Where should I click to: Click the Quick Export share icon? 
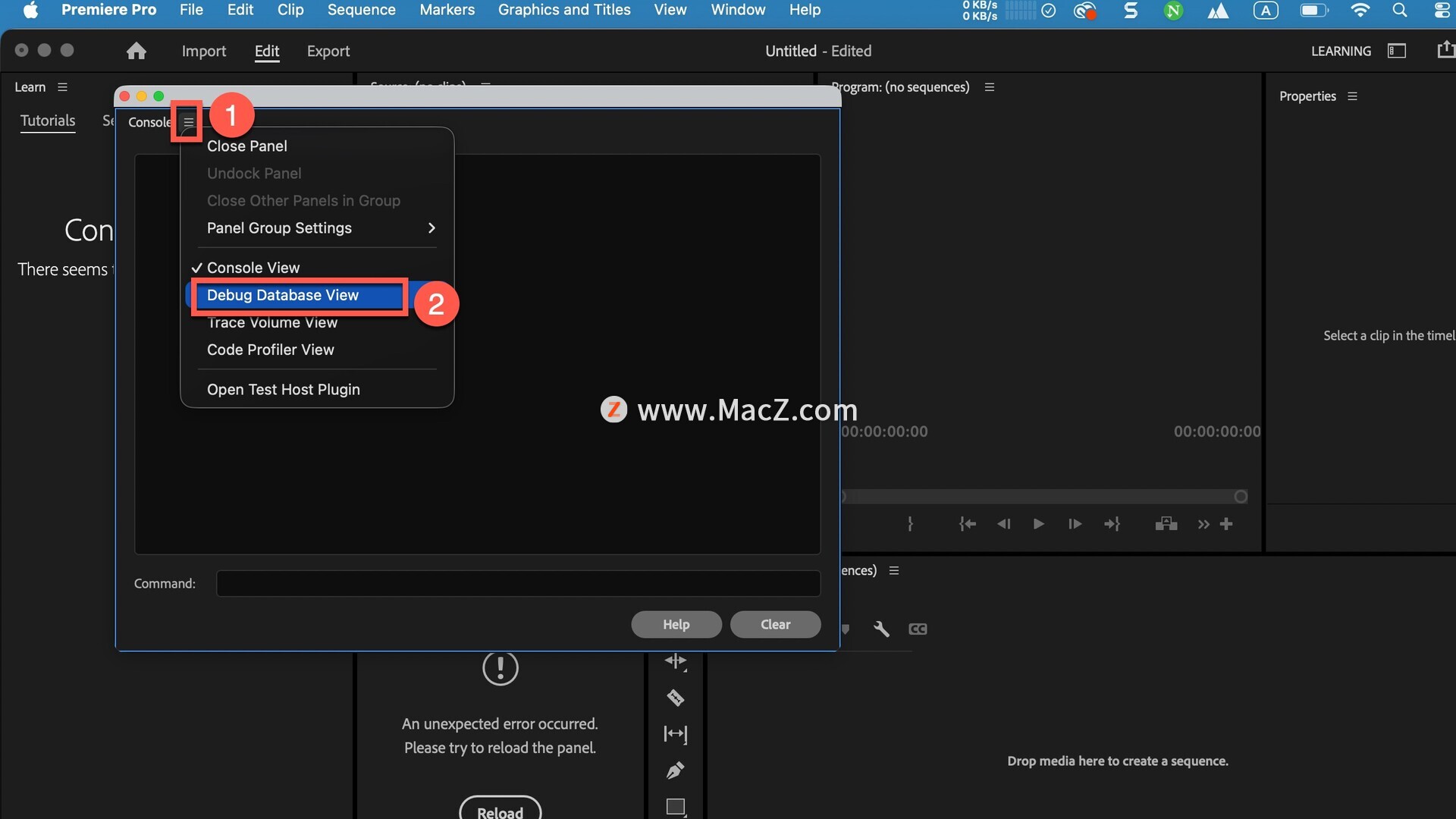pyautogui.click(x=1445, y=50)
